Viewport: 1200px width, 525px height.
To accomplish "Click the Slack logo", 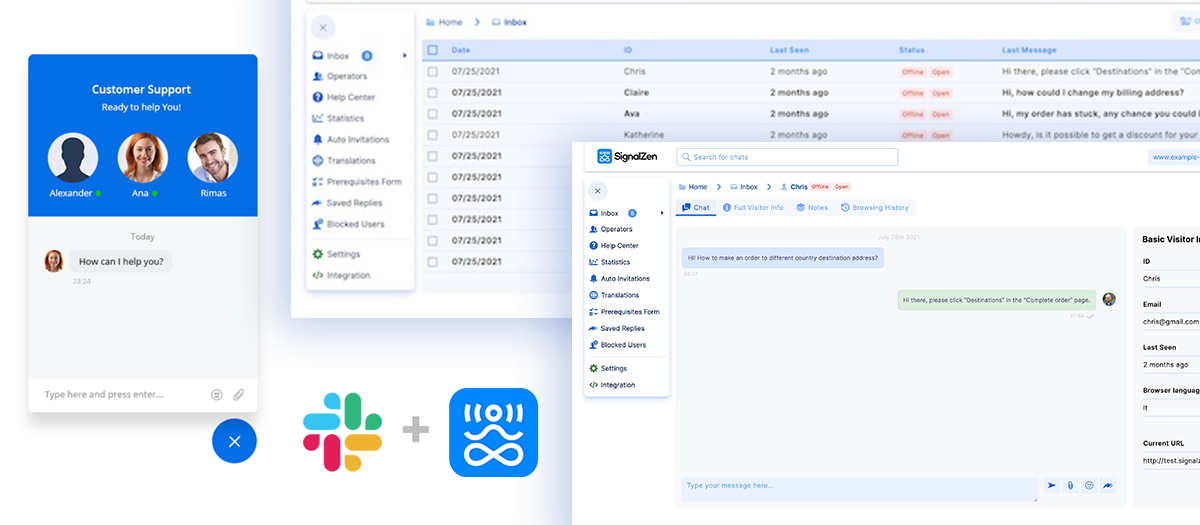I will click(x=343, y=431).
